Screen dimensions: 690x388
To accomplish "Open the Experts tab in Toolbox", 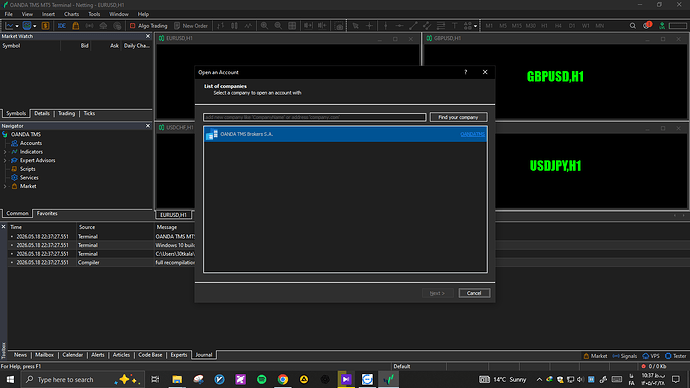I will [179, 355].
